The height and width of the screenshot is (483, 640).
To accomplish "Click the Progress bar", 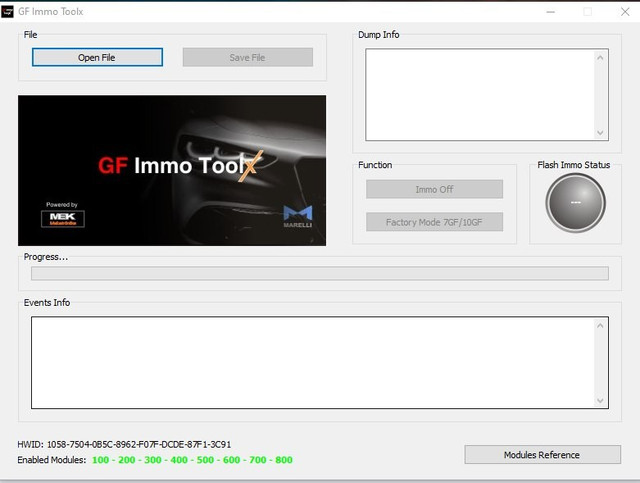I will [320, 273].
